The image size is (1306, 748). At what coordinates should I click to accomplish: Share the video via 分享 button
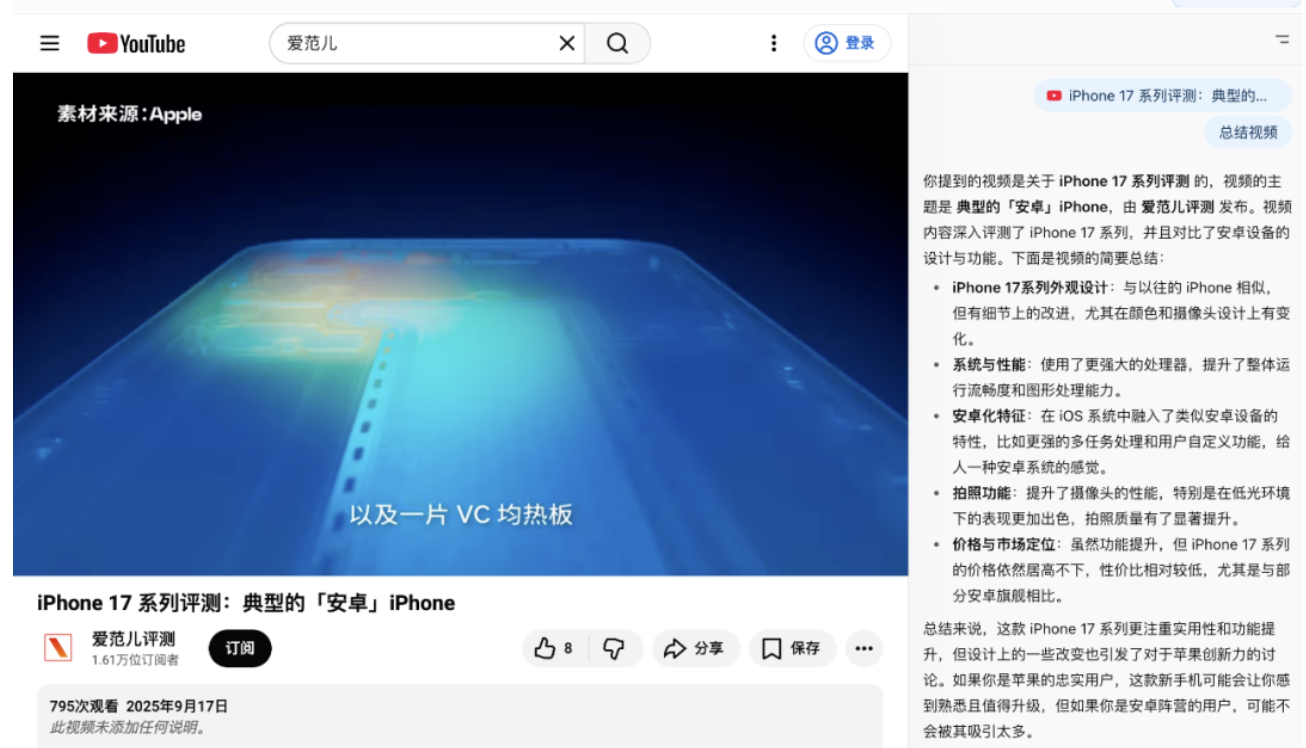(x=696, y=648)
